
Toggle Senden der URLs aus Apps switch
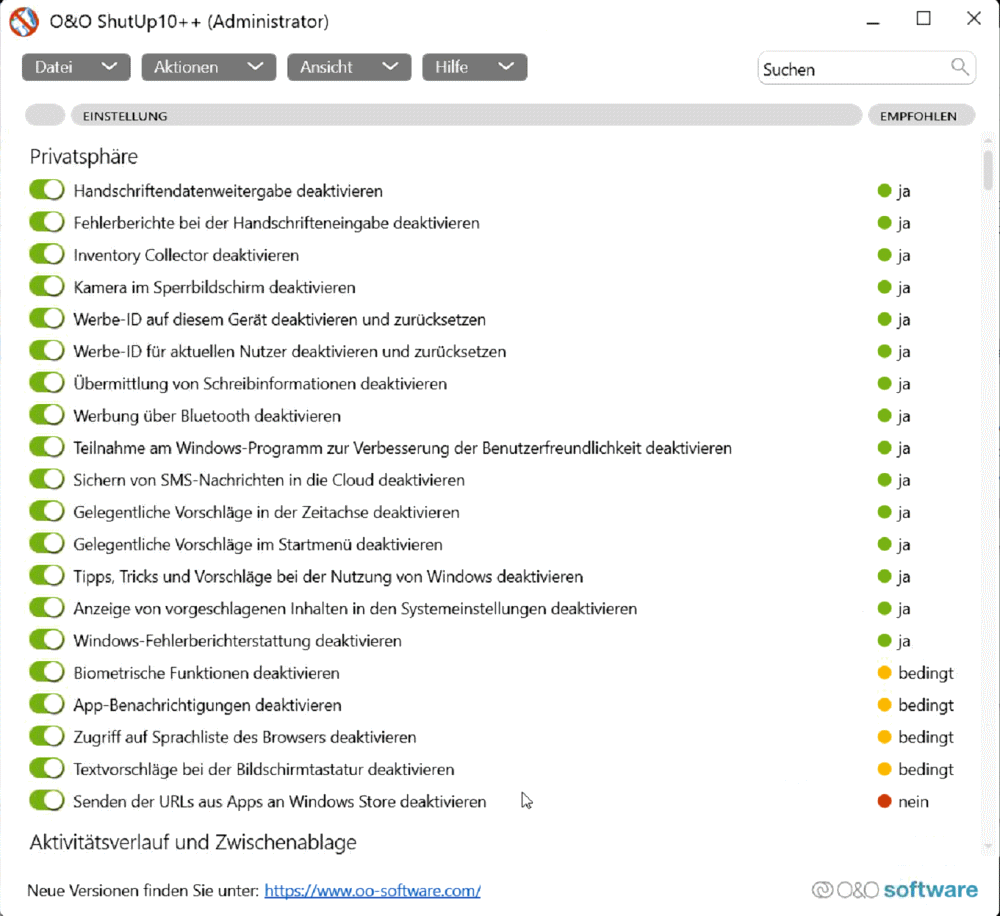point(47,801)
